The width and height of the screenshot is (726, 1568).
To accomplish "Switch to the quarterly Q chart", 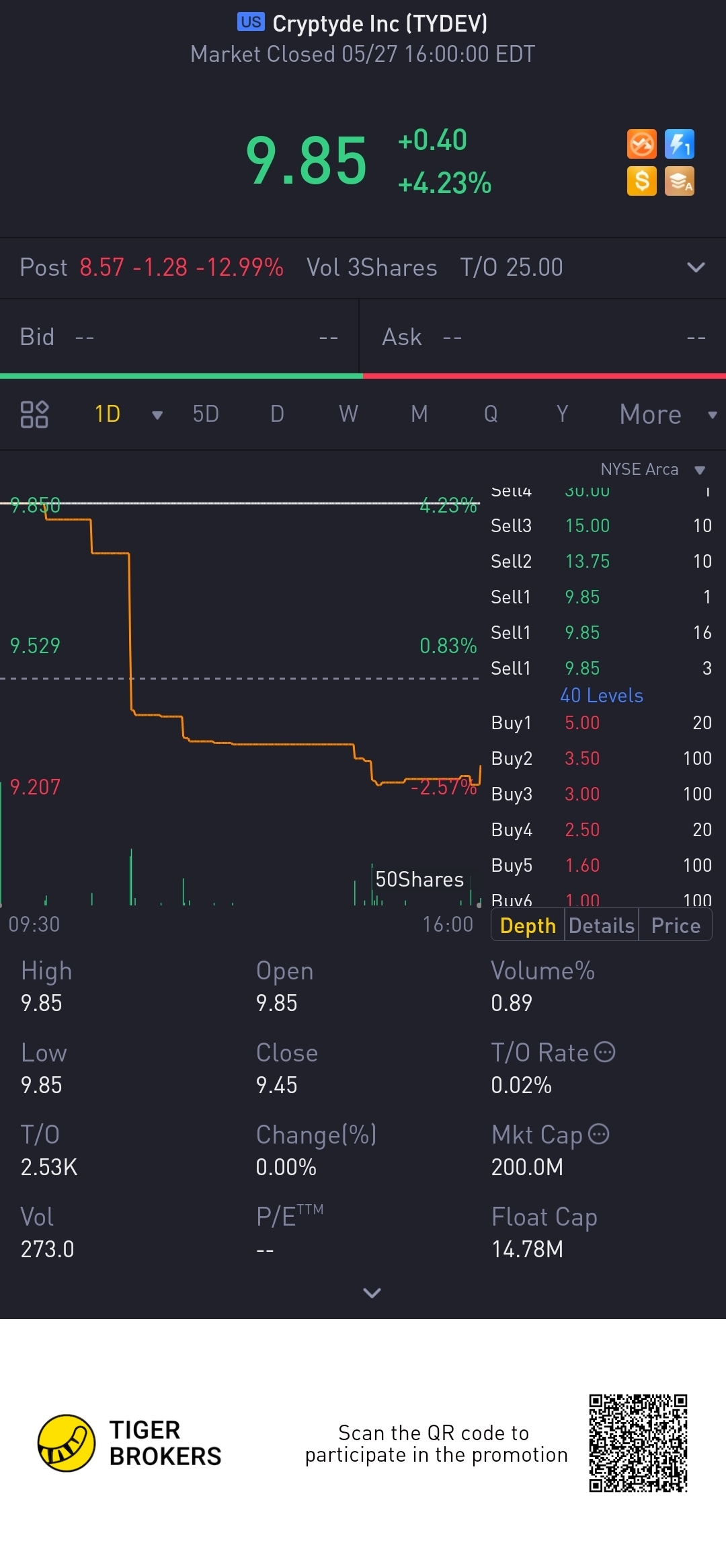I will [x=491, y=414].
